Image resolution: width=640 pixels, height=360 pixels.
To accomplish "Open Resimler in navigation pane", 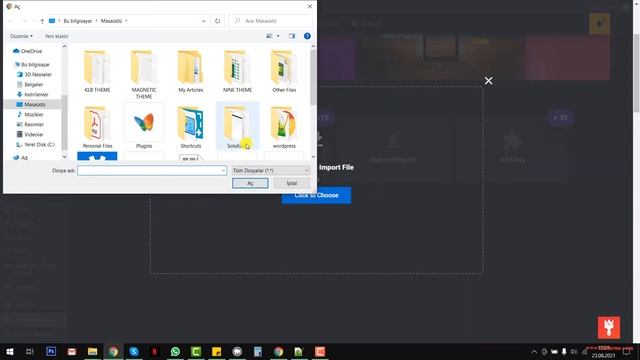I will tap(30, 124).
